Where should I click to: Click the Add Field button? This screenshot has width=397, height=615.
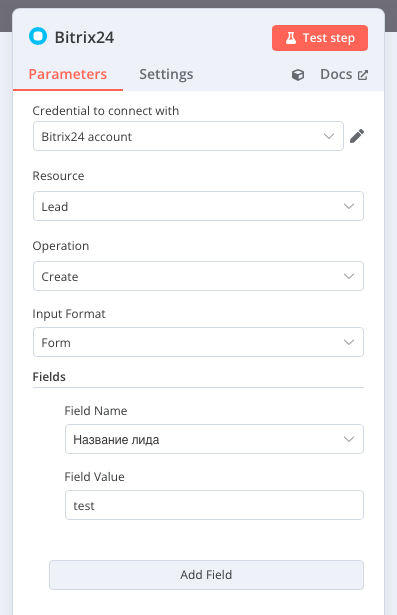pos(206,575)
